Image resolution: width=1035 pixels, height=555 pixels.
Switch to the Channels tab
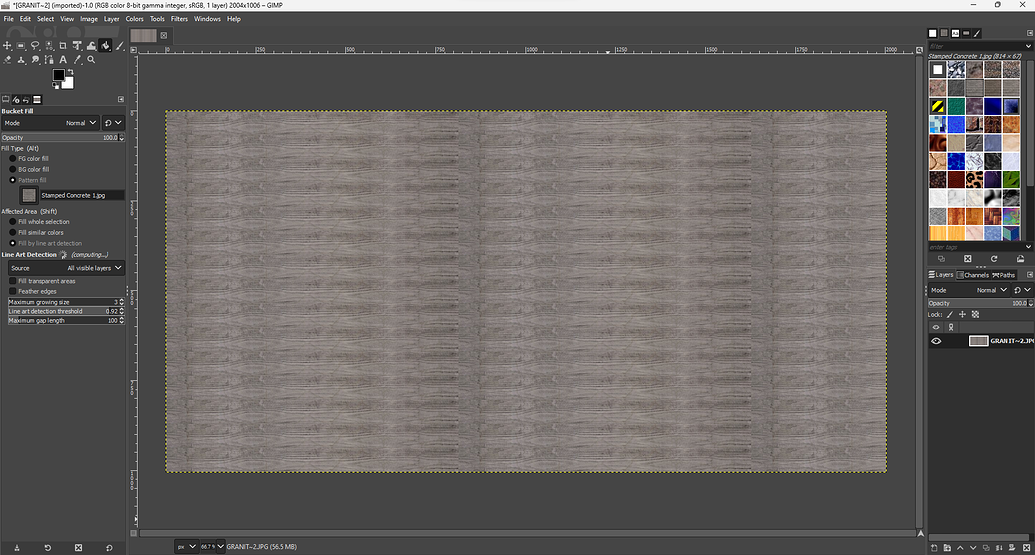coord(973,275)
